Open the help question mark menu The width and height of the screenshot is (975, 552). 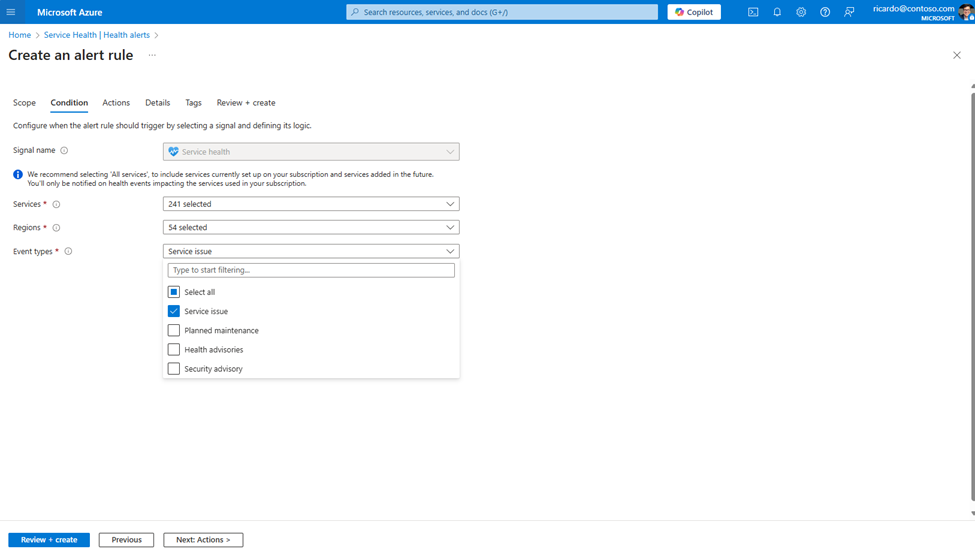click(825, 12)
